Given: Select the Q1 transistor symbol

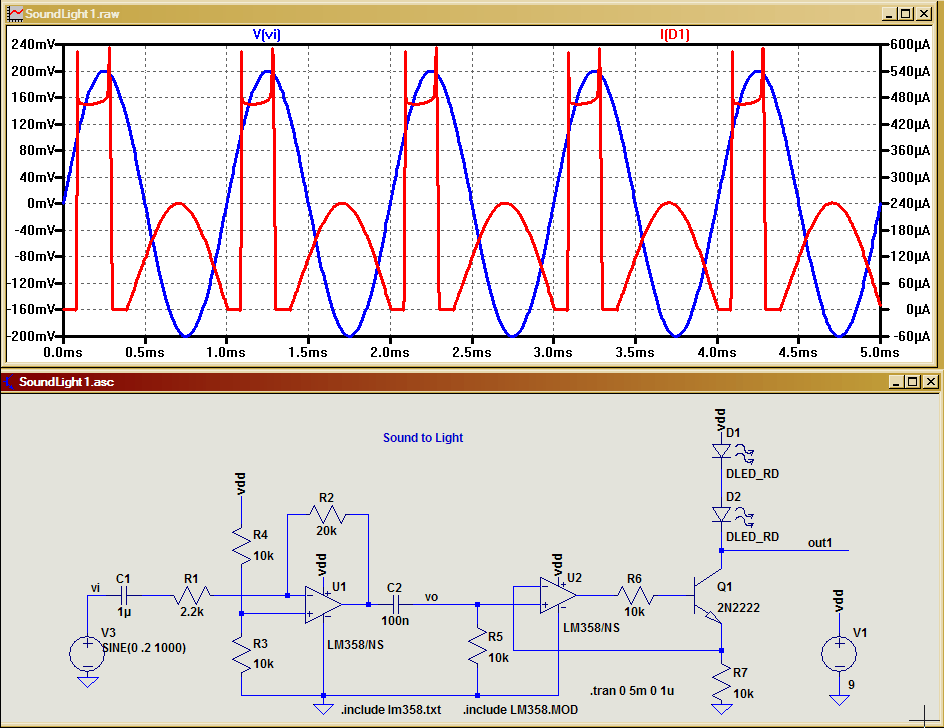Looking at the screenshot, I should click(708, 597).
